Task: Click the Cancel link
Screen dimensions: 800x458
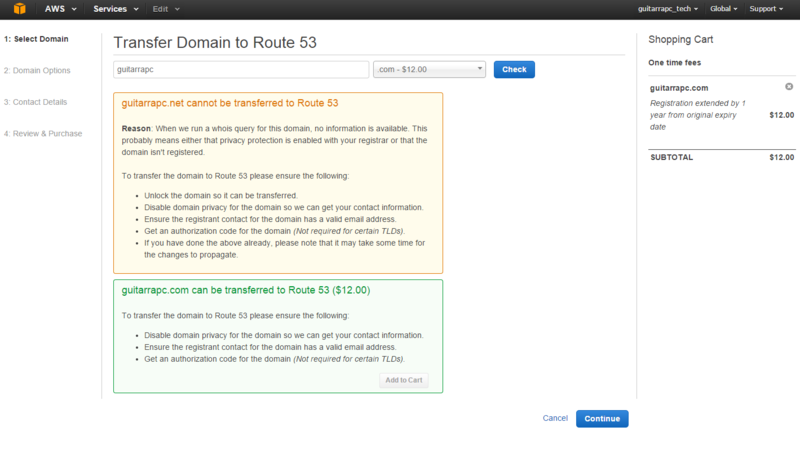Action: [555, 418]
